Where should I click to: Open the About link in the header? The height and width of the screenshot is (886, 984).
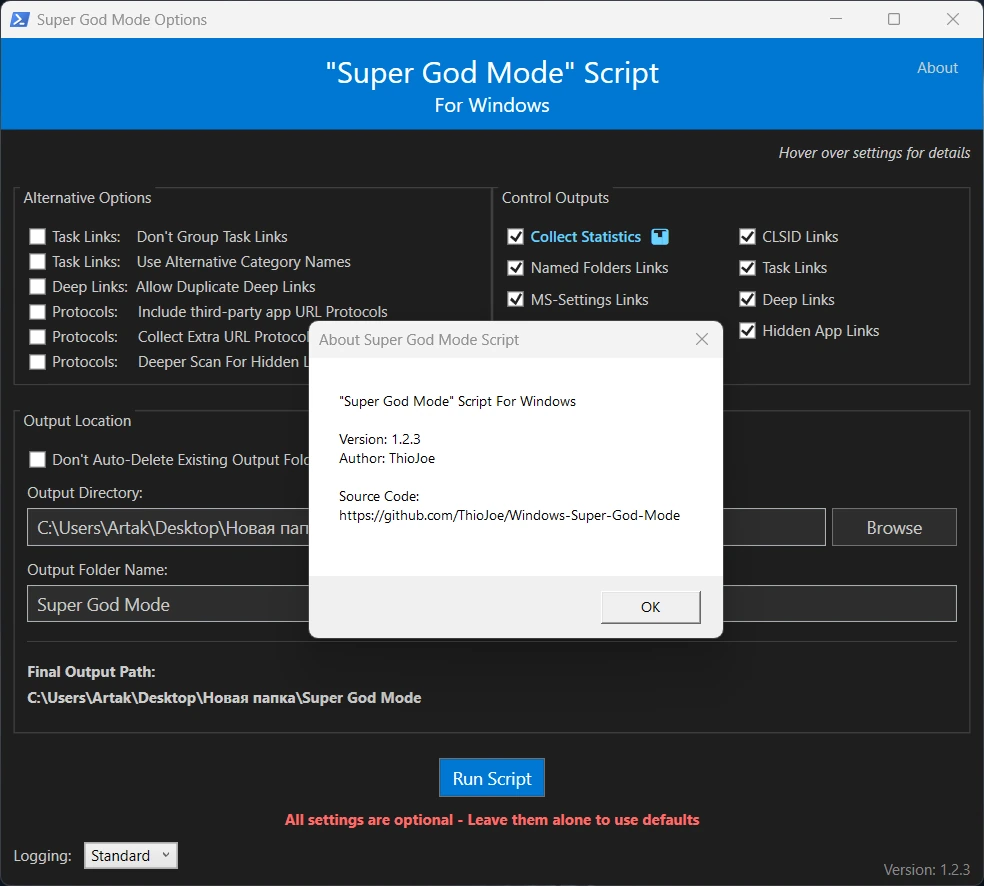point(937,68)
